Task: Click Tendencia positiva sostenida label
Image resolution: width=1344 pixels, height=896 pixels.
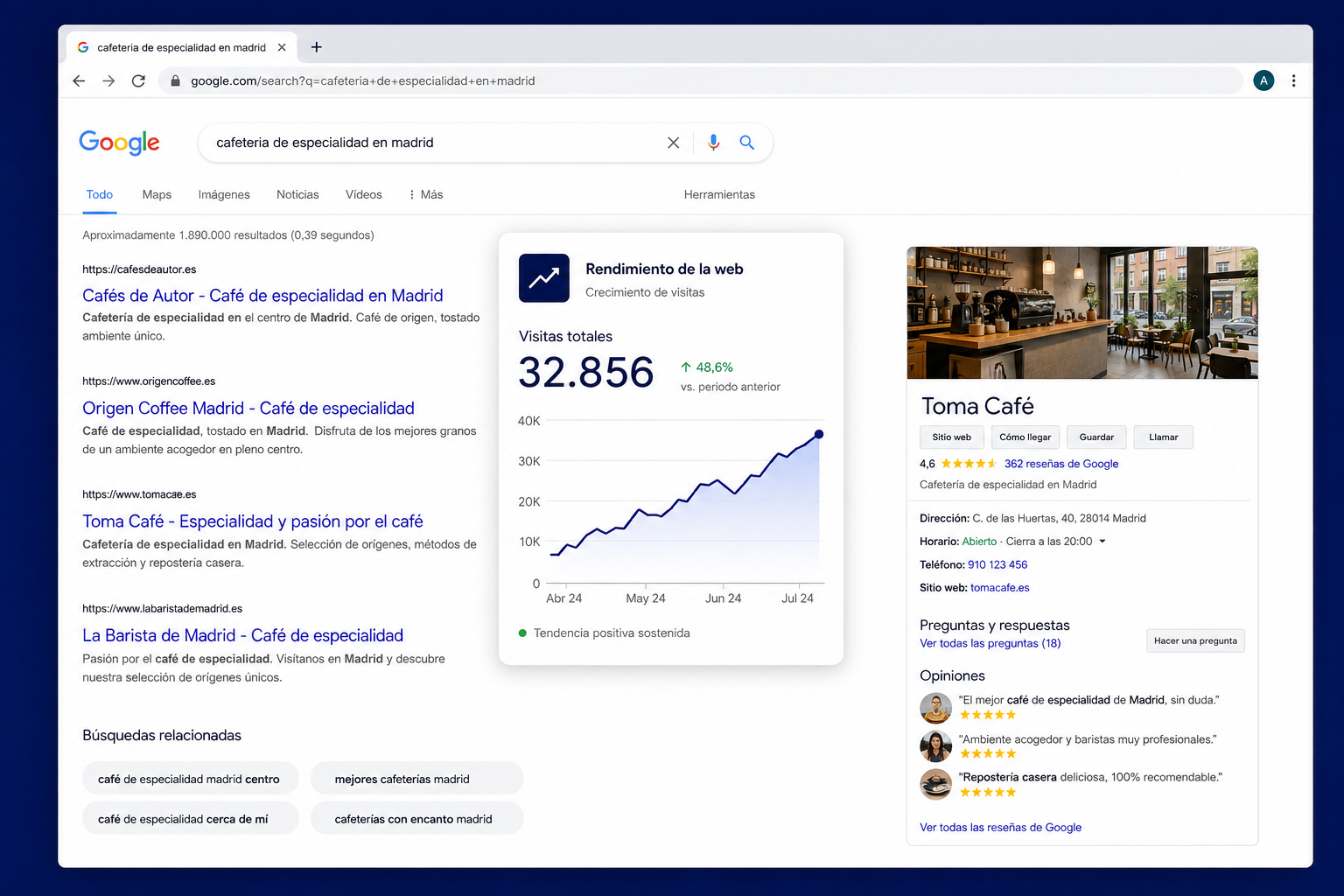Action: [x=612, y=633]
